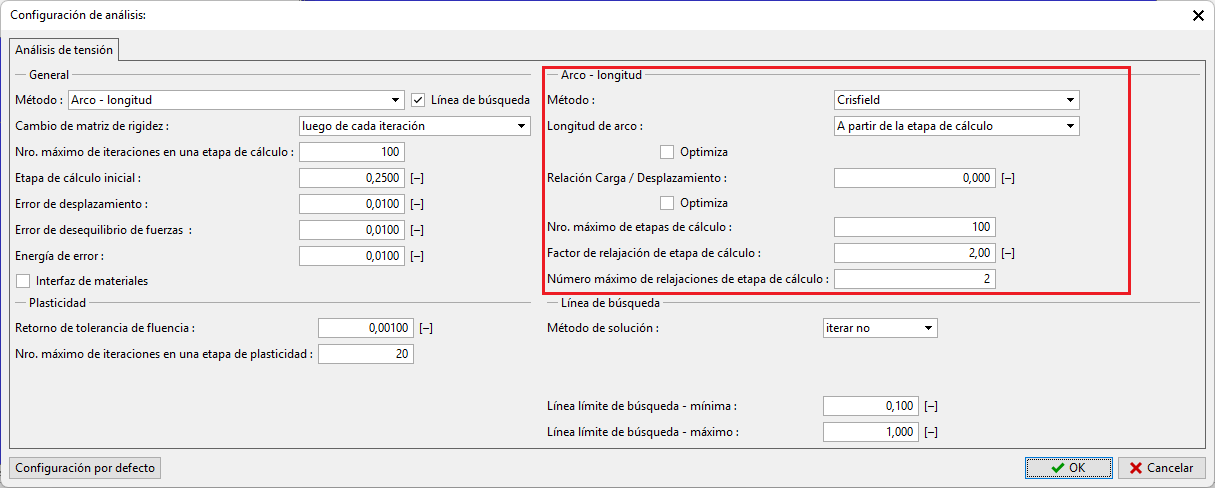Open the General Método dropdown

[x=235, y=100]
